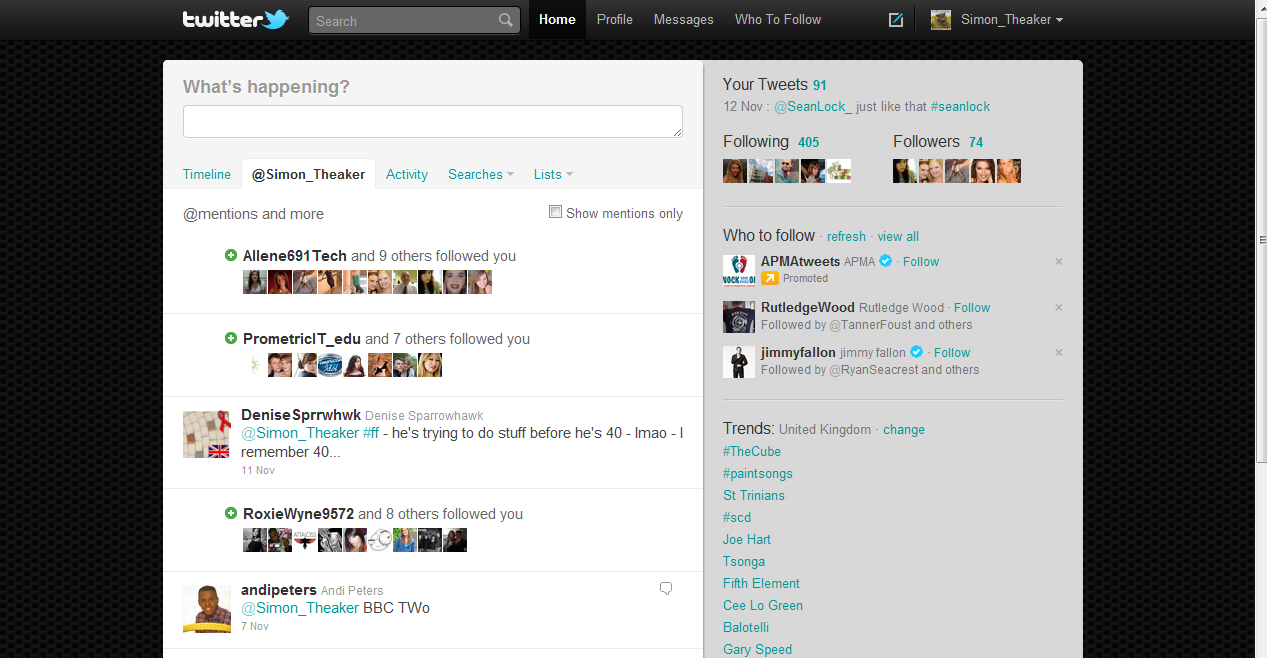
Task: Follow APMAtweets
Action: click(x=921, y=262)
